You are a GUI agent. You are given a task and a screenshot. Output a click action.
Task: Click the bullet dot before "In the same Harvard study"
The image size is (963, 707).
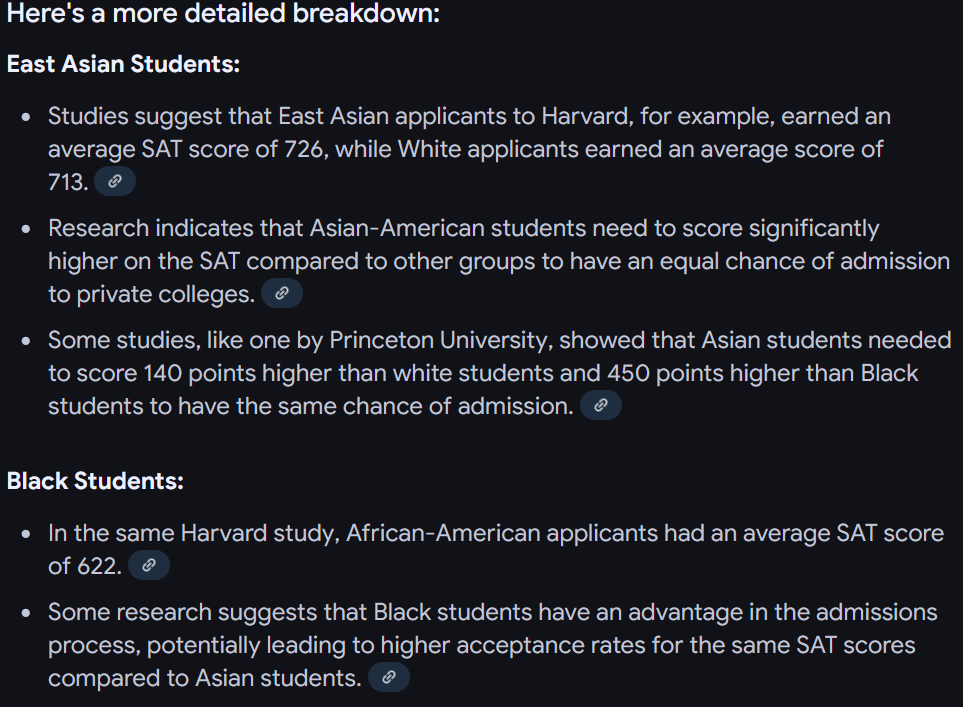pos(26,534)
